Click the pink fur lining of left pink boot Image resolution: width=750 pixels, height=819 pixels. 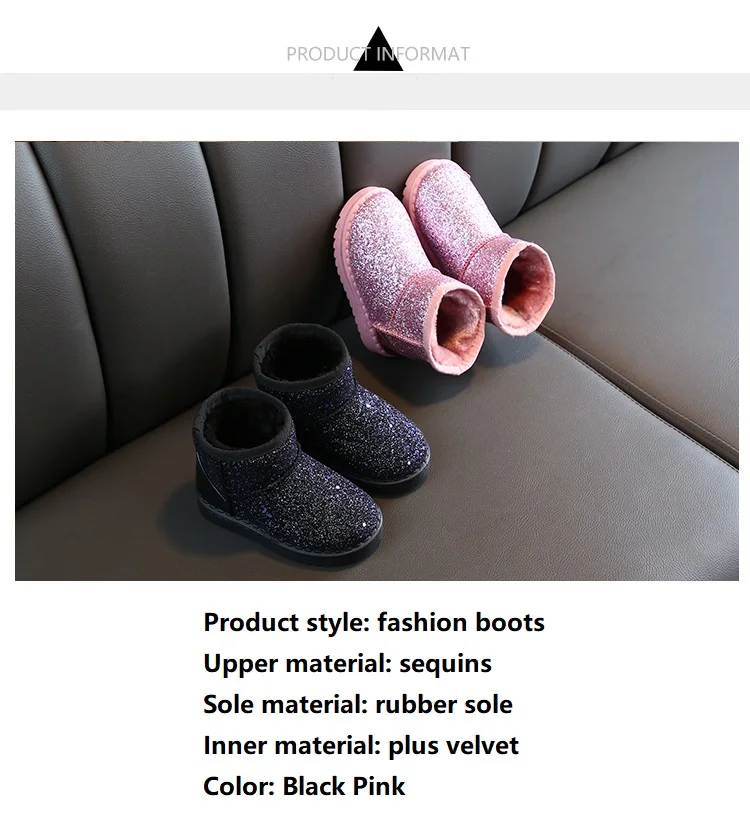coord(460,326)
